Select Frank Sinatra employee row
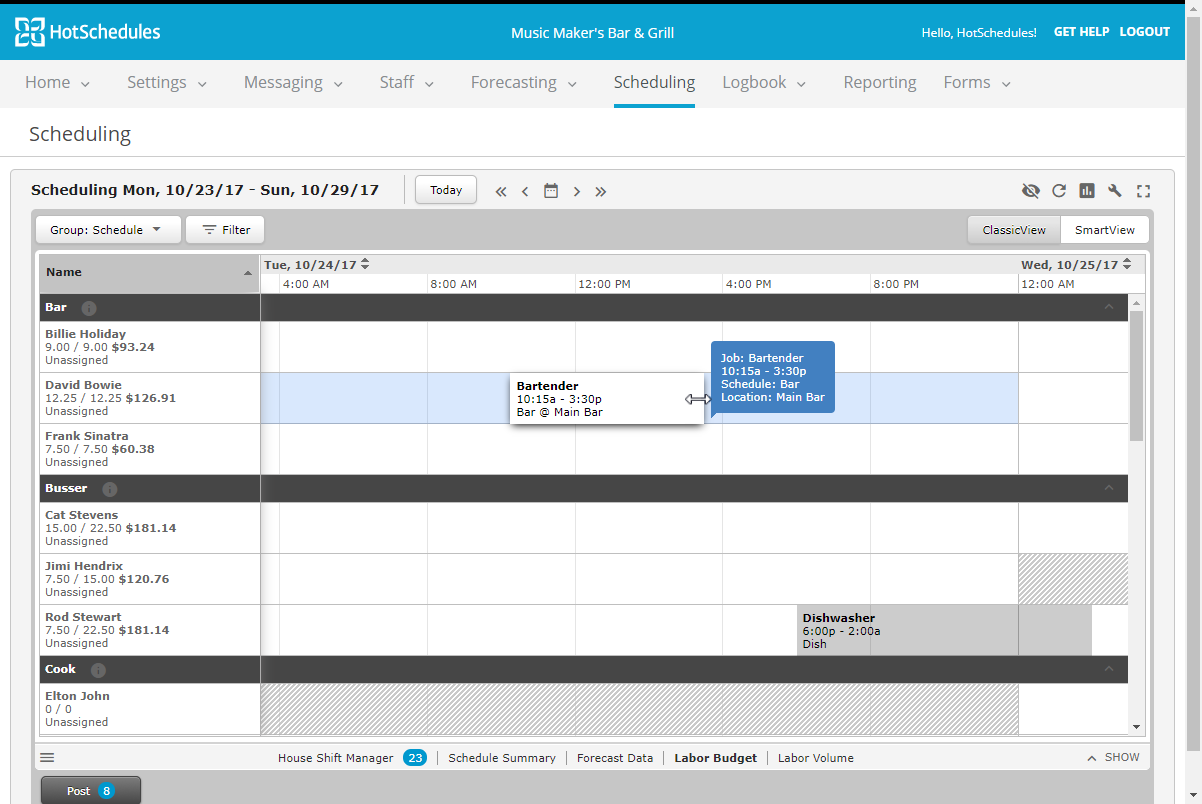Viewport: 1202px width, 804px height. pyautogui.click(x=150, y=449)
